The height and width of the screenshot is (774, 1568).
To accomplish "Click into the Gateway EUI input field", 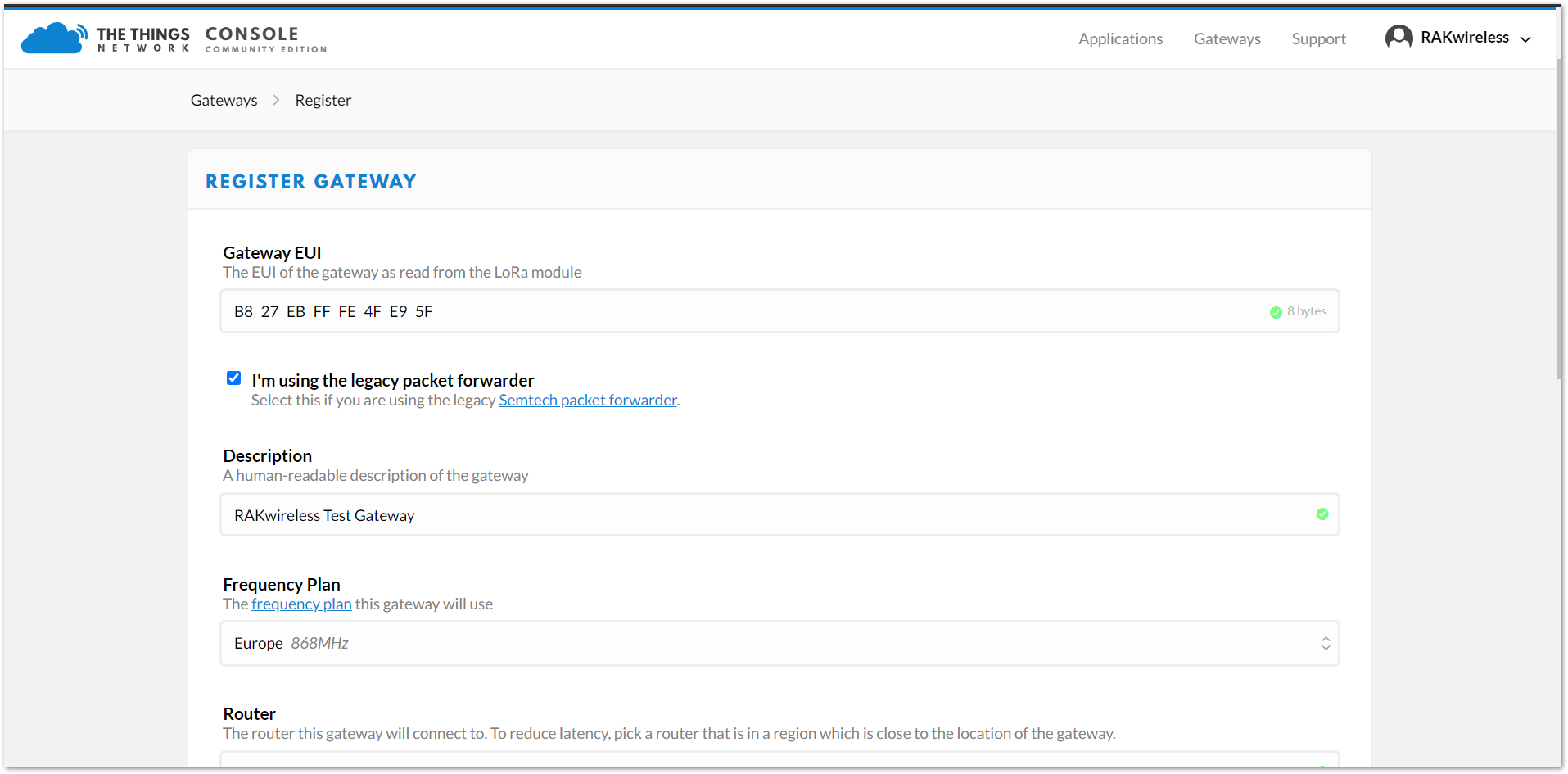I will click(779, 311).
